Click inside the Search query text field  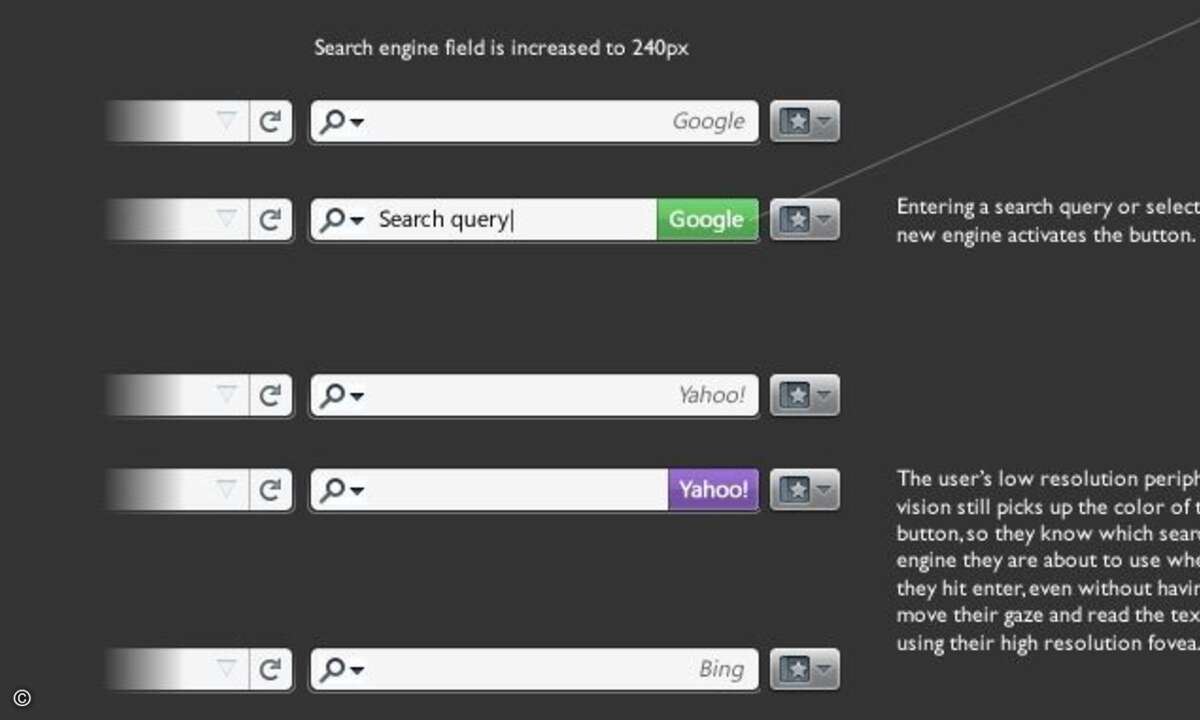484,220
